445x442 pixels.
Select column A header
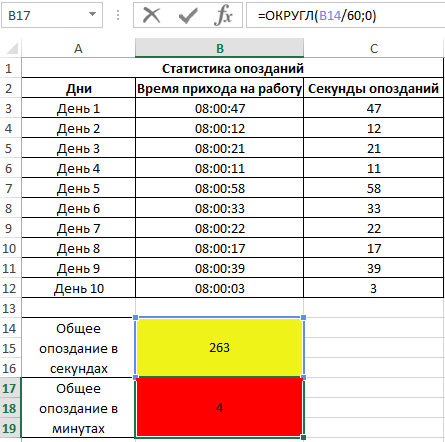coord(78,48)
